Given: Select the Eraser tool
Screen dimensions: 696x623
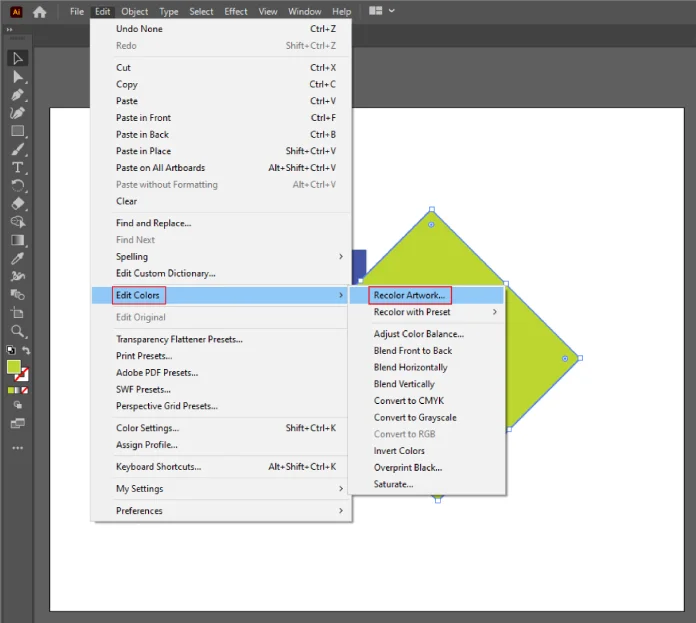Looking at the screenshot, I should tap(18, 203).
